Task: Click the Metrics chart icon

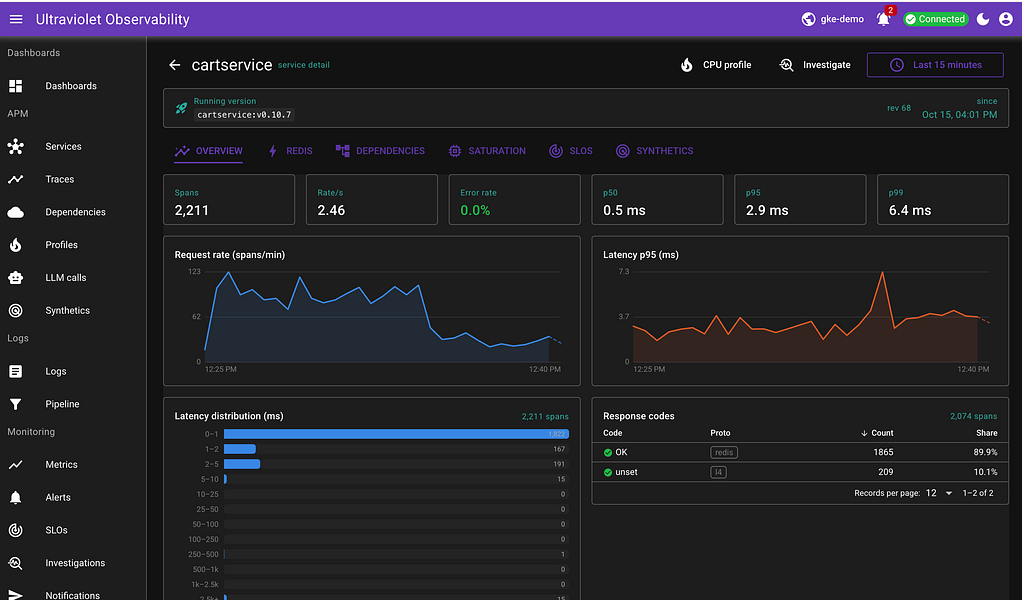Action: tap(16, 464)
